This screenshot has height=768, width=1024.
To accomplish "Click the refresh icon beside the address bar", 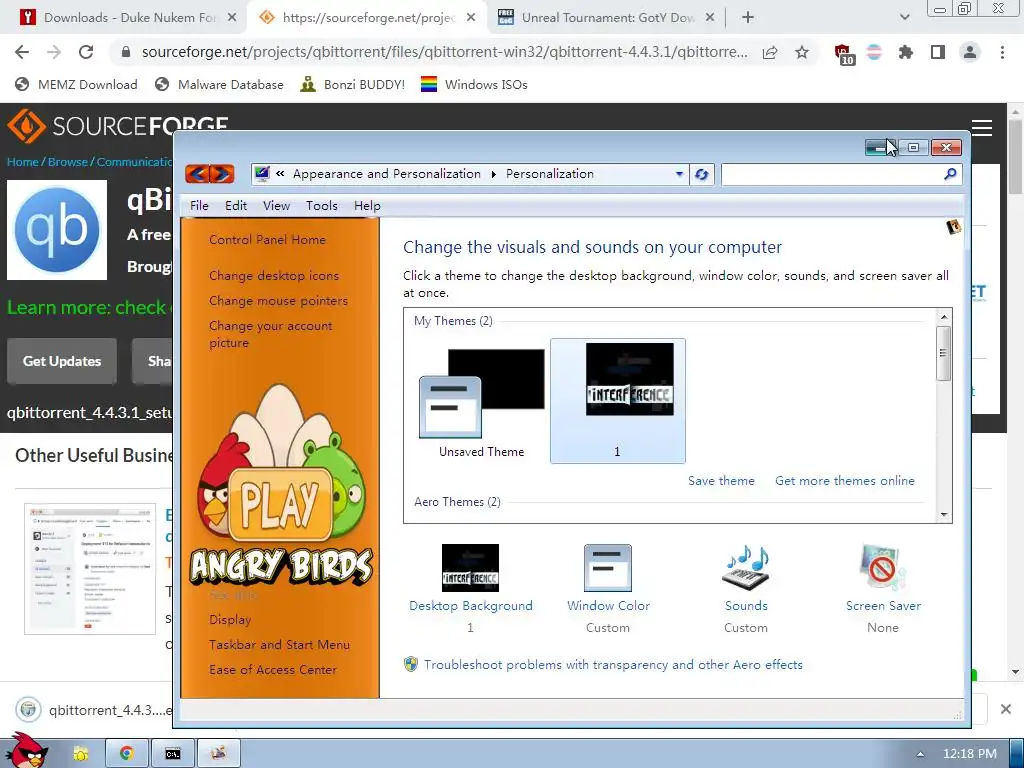I will tap(701, 174).
